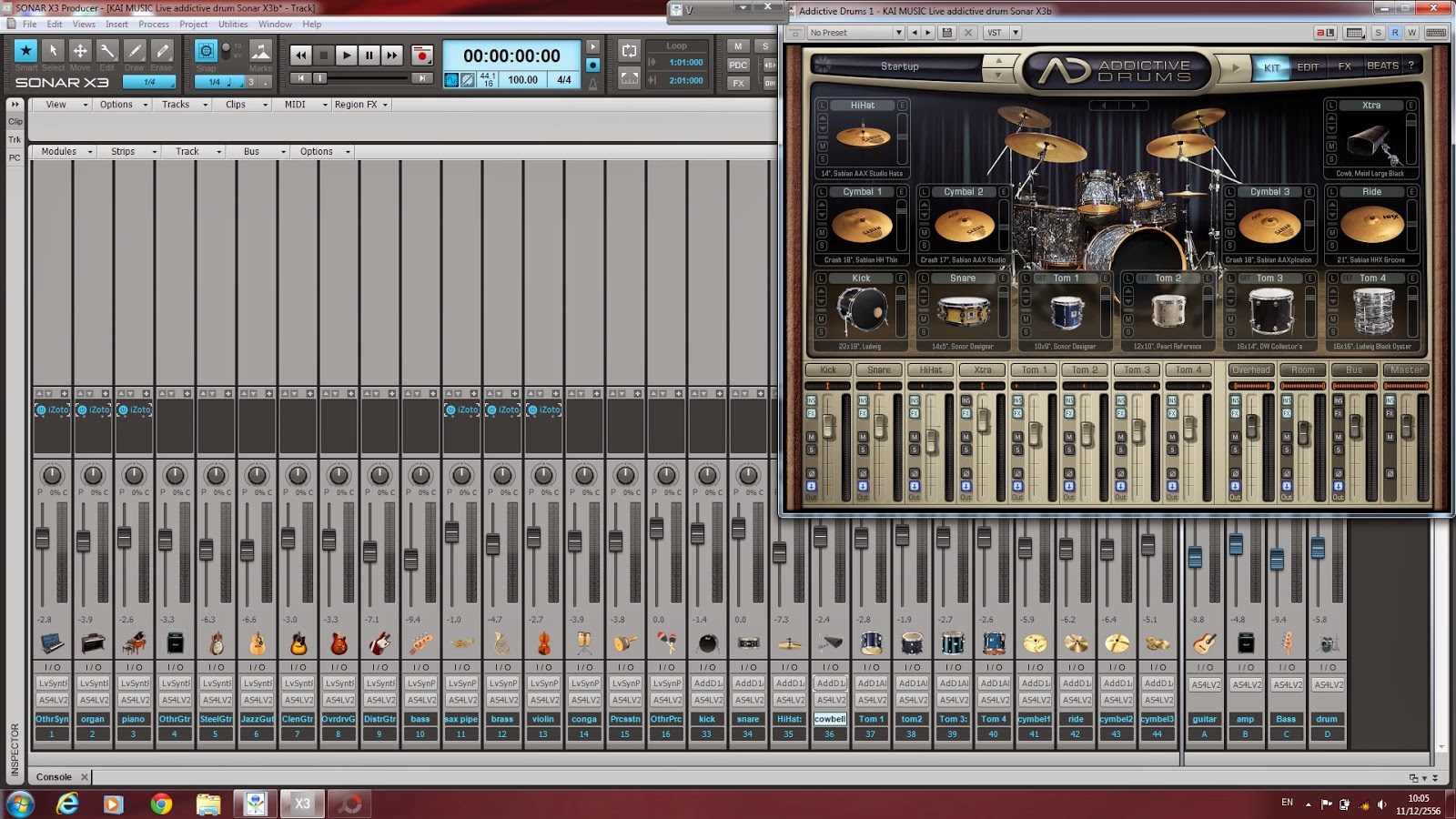Select the cowbell track name
The height and width of the screenshot is (819, 1456).
830,719
